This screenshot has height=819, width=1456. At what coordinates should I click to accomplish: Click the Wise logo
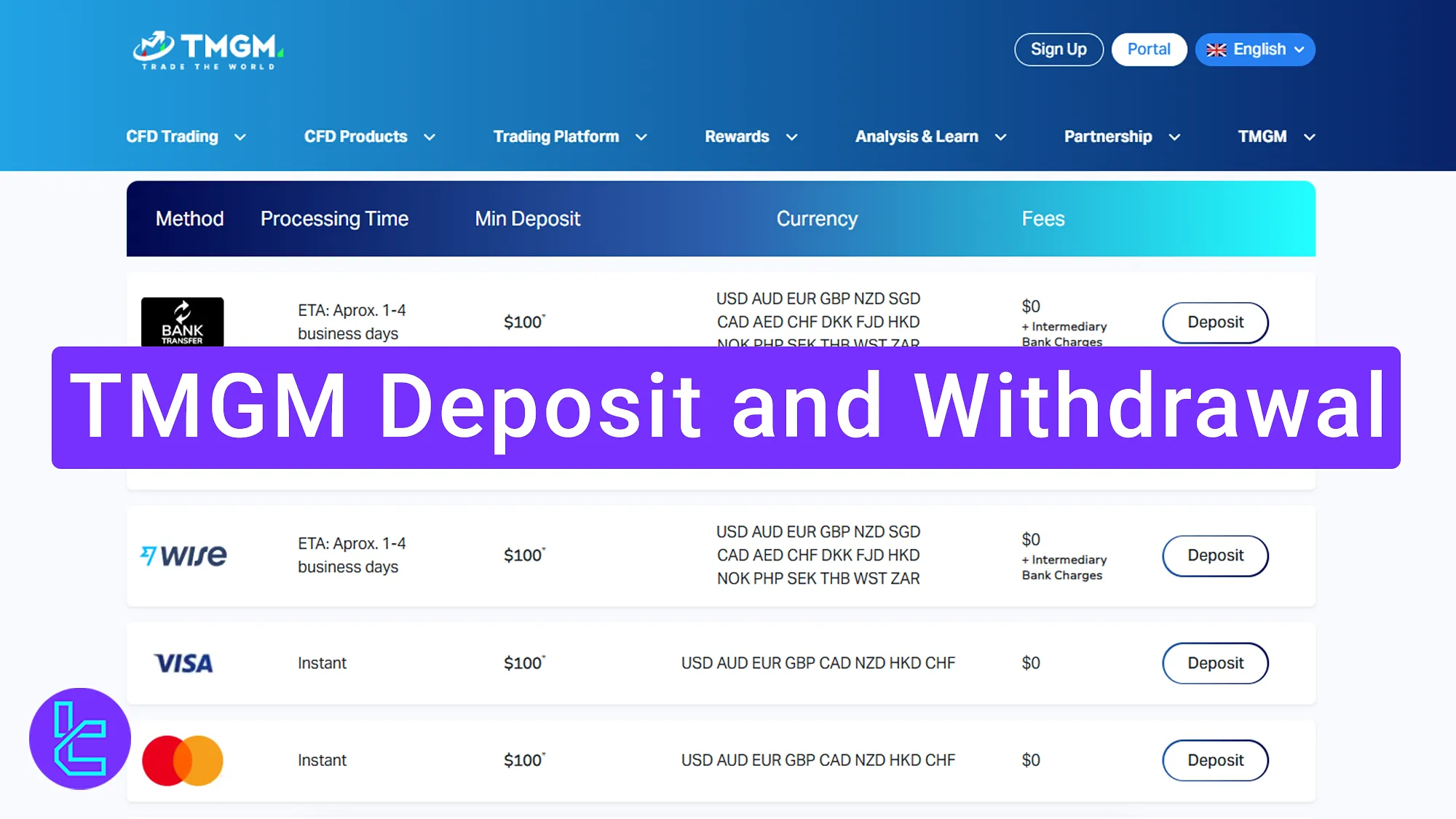[x=183, y=555]
